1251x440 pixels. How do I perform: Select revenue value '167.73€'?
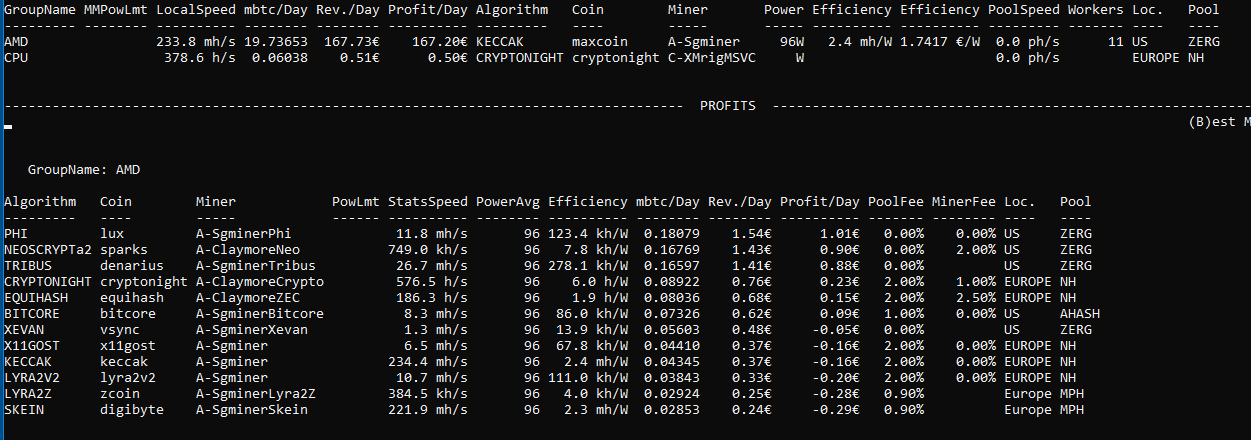[352, 42]
